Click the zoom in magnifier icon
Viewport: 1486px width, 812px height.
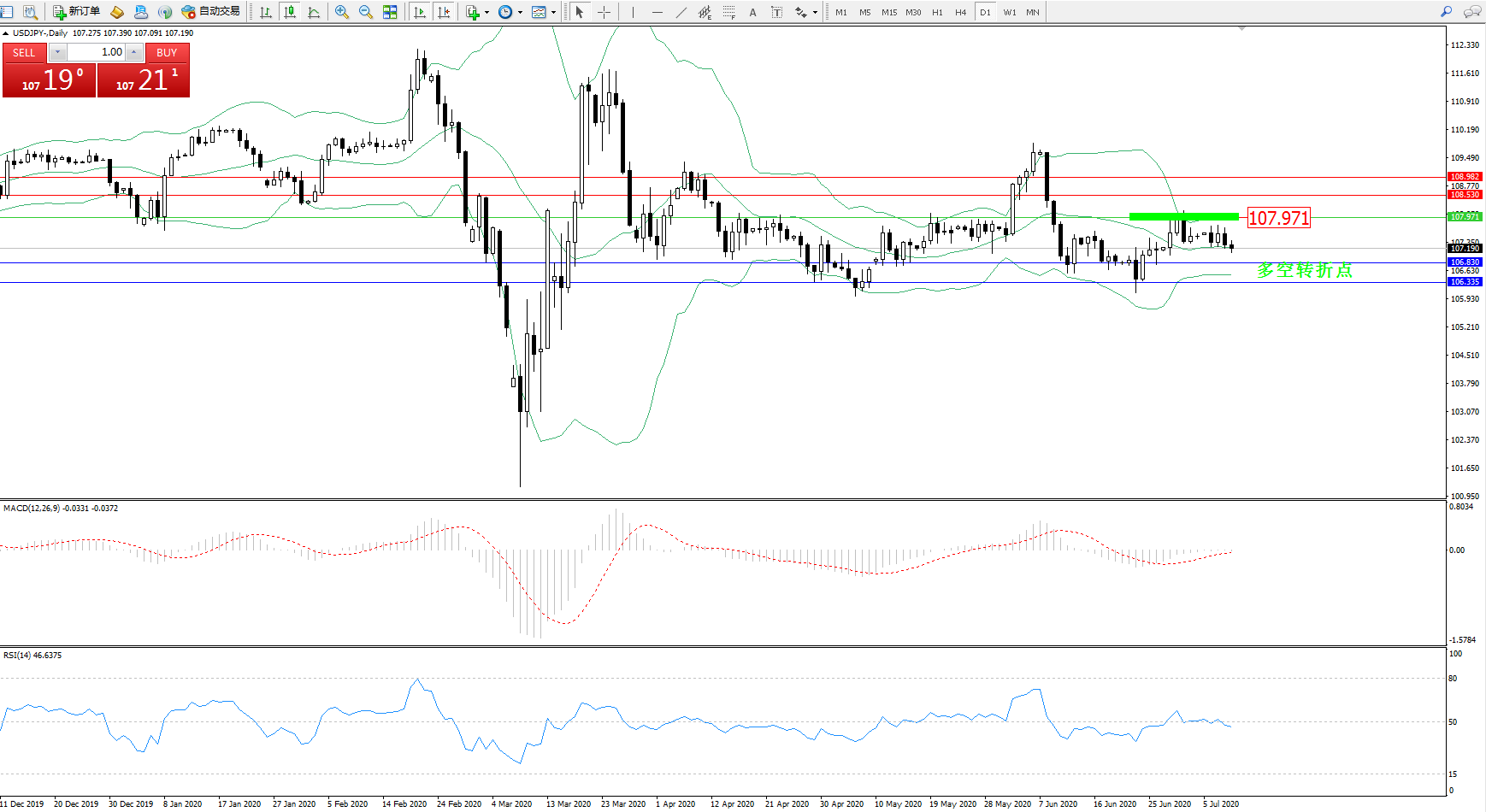(342, 12)
